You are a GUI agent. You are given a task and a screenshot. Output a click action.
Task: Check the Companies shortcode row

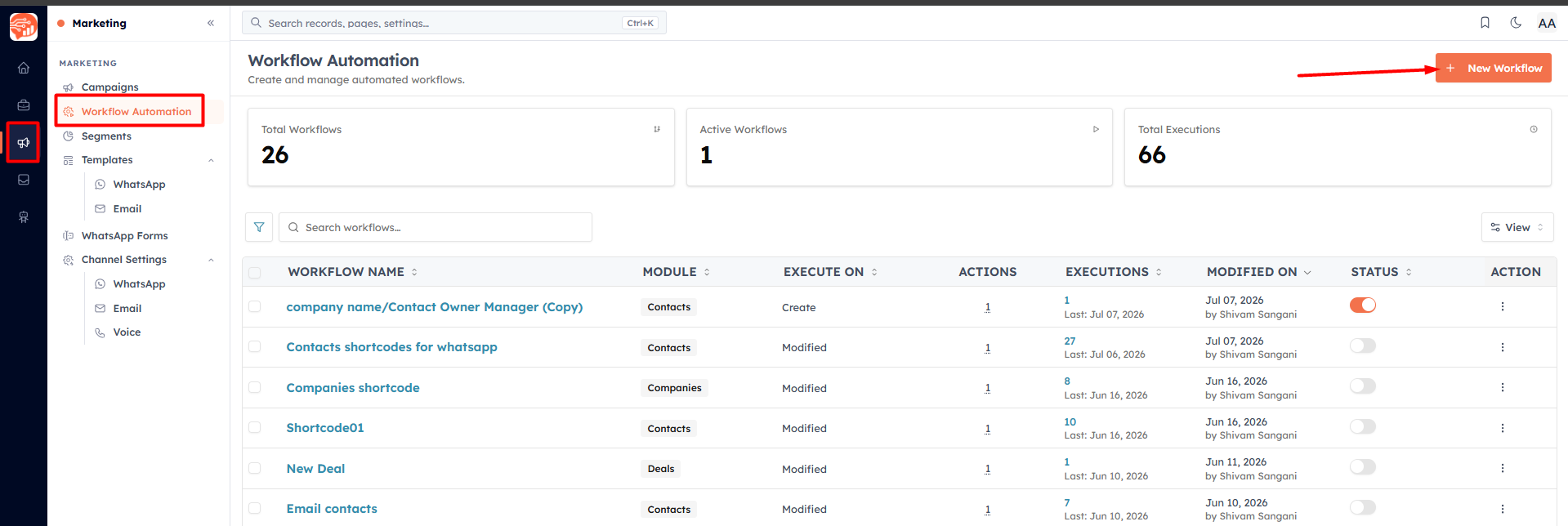(255, 387)
